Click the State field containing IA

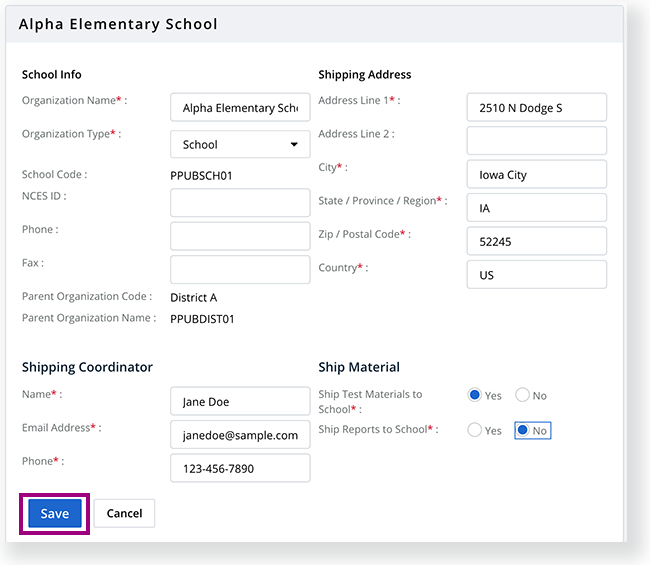pyautogui.click(x=536, y=208)
